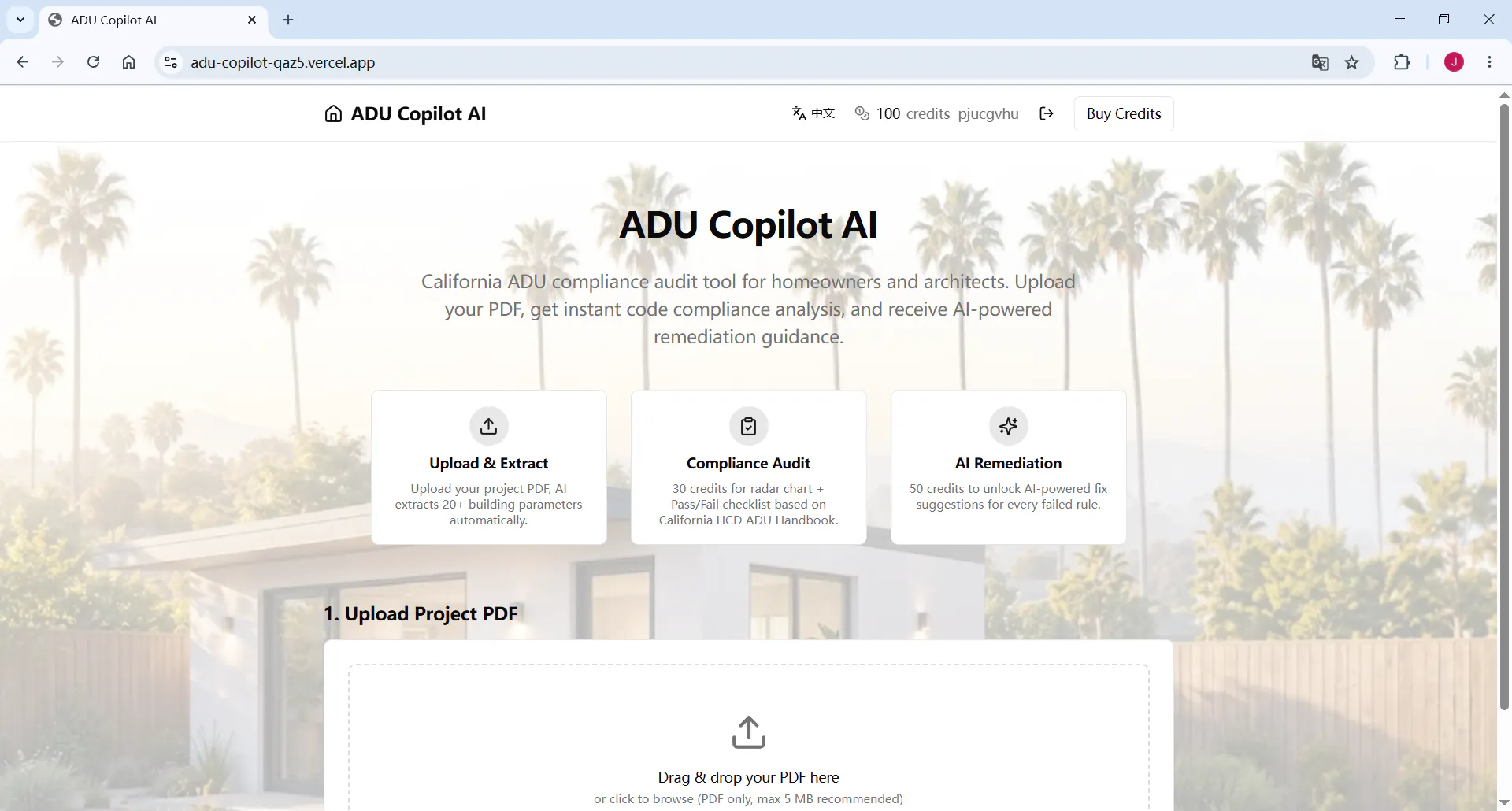Go forward with the browser forward arrow

click(57, 62)
